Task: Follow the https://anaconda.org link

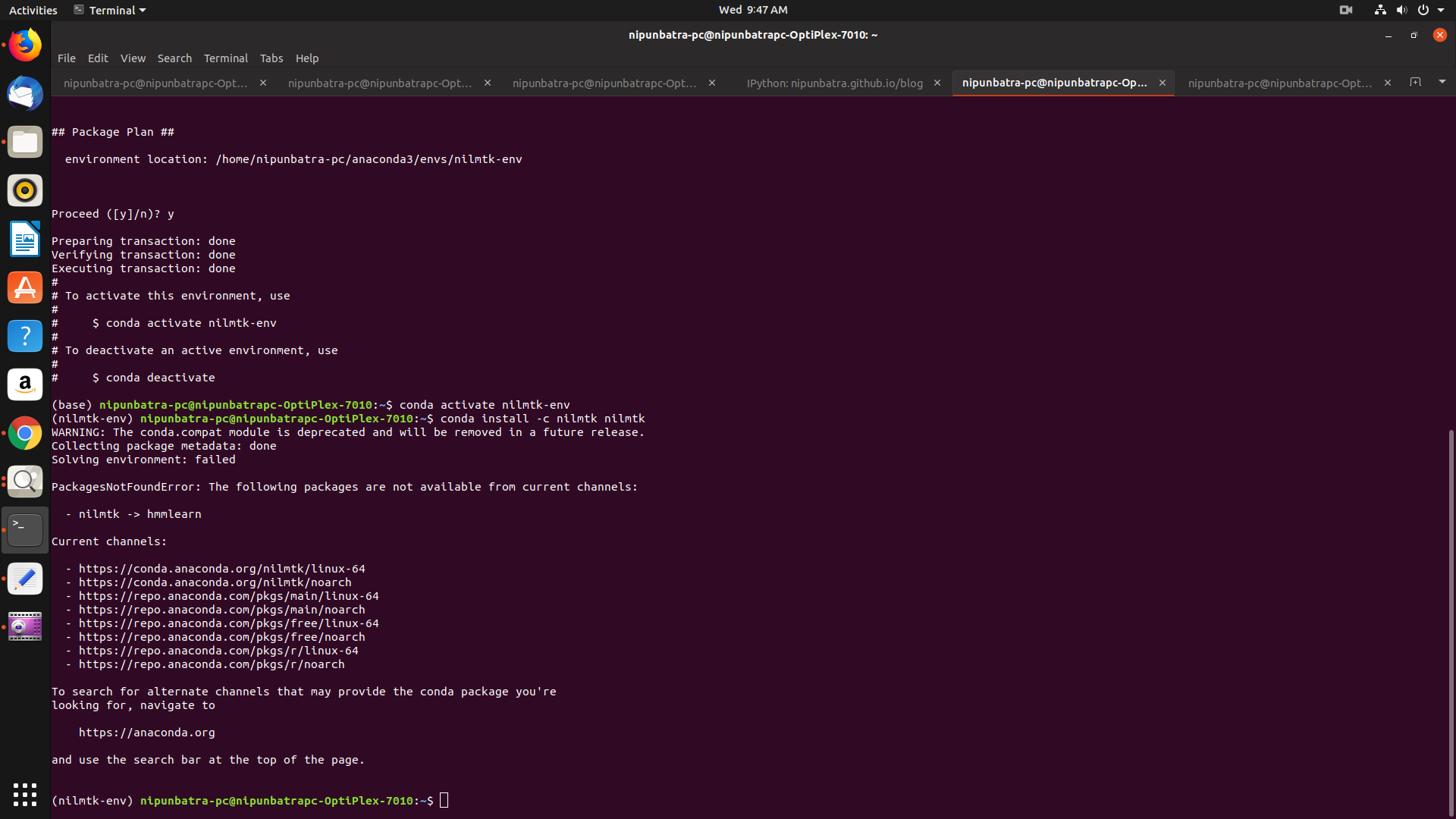Action: coord(146,732)
